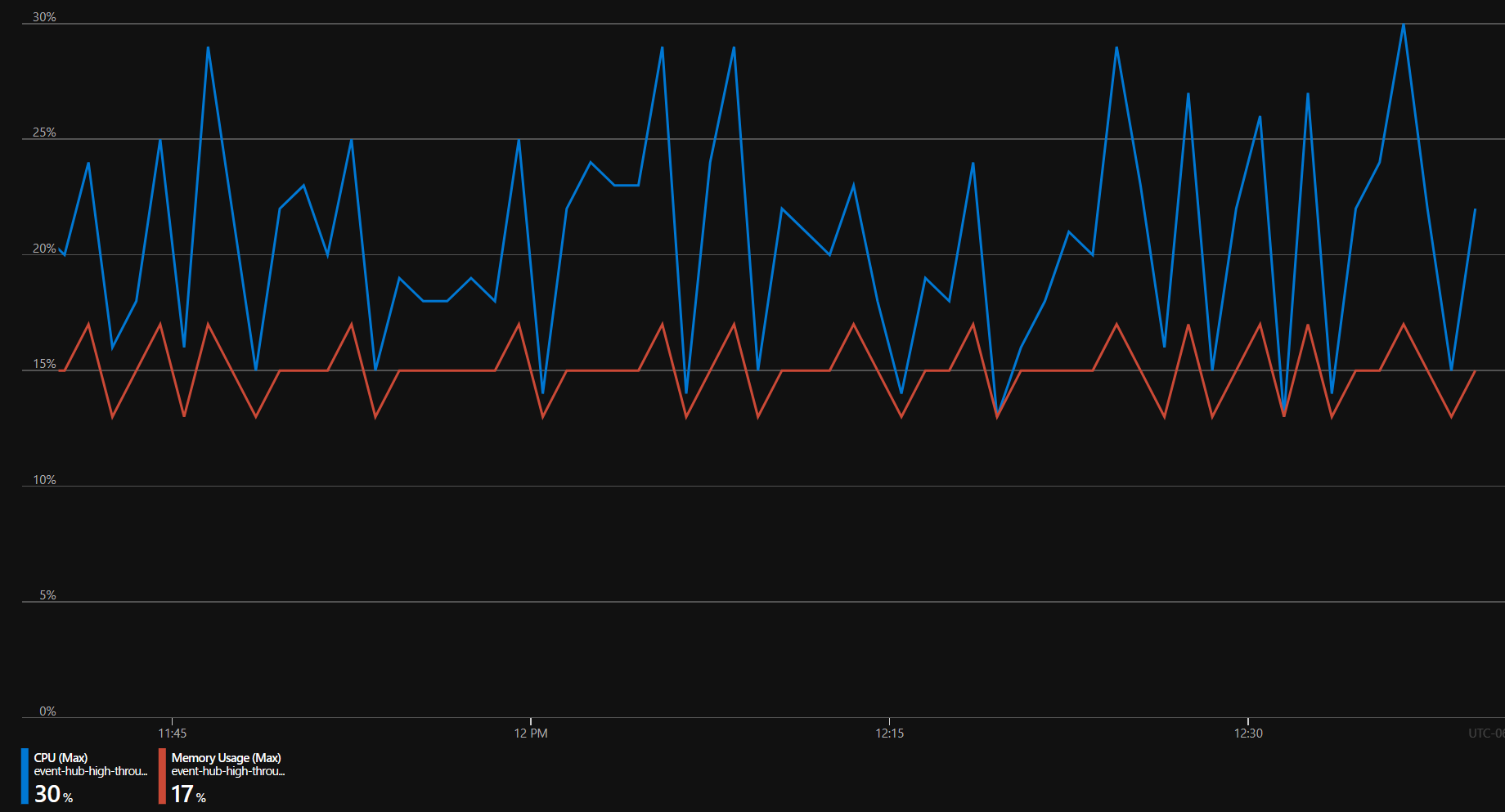The image size is (1505, 812).
Task: Click the Memory Usage (Max) legend entry
Action: (x=222, y=776)
